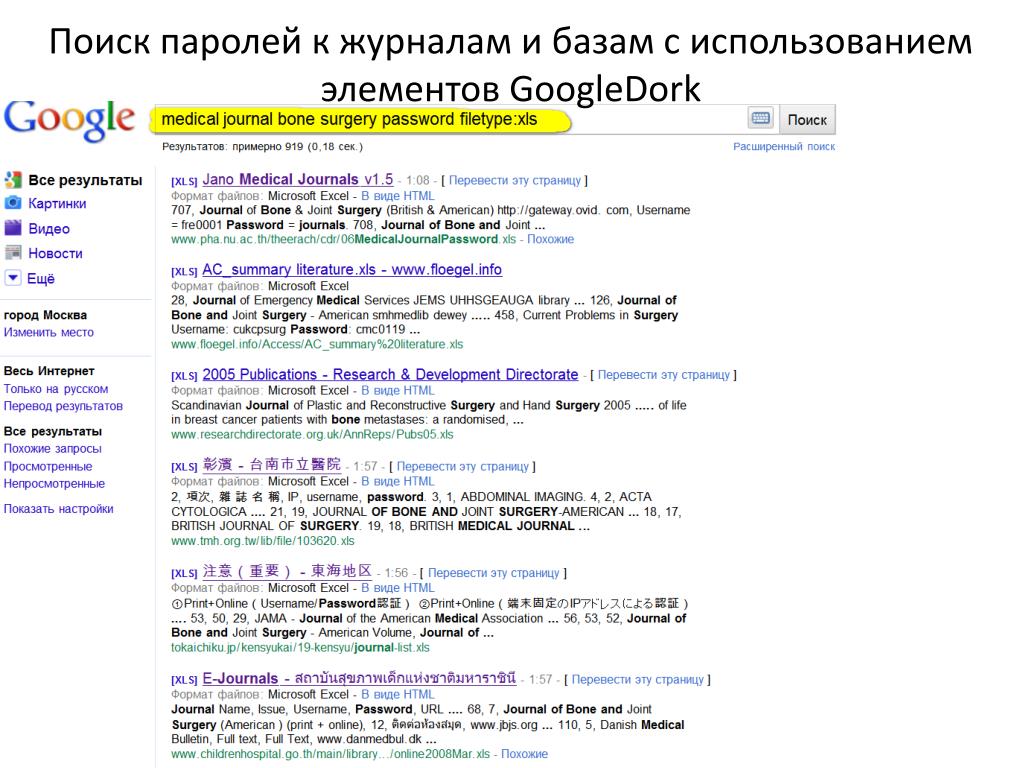The width and height of the screenshot is (1024, 768).
Task: Click Результатов: примерно 919 text
Action: pos(263,146)
